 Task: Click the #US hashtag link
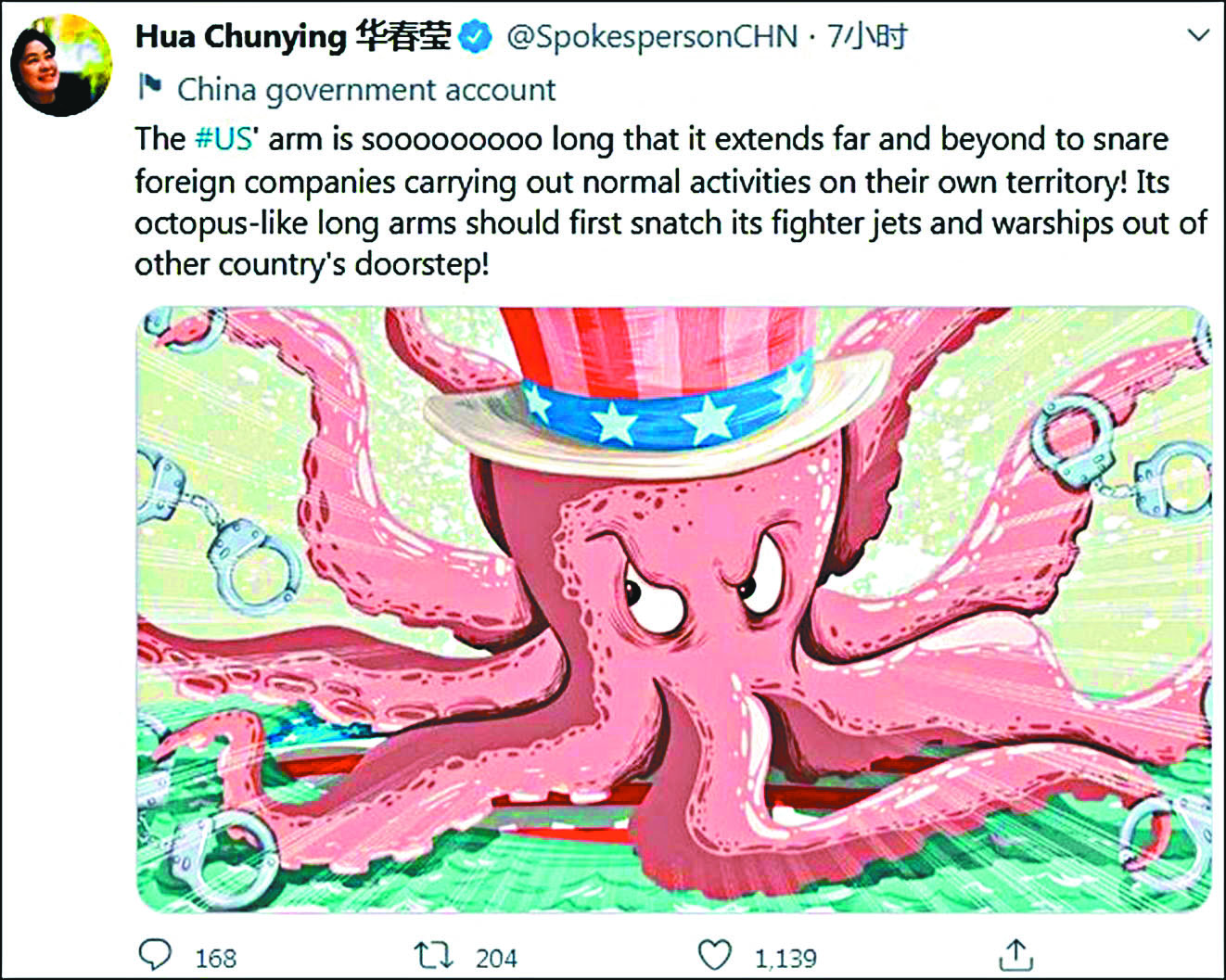[223, 139]
